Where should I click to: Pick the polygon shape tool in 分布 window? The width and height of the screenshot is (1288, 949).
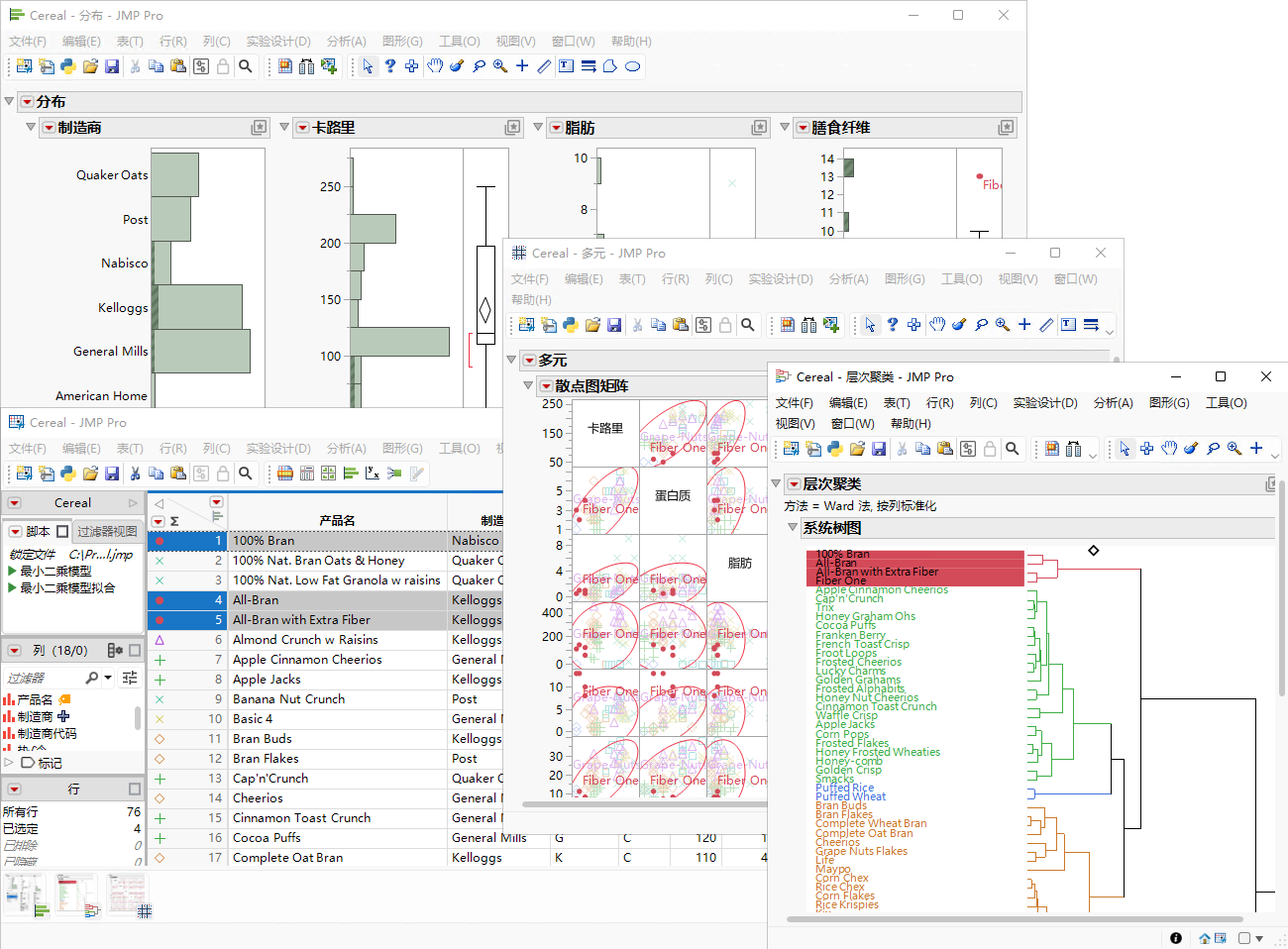(610, 66)
